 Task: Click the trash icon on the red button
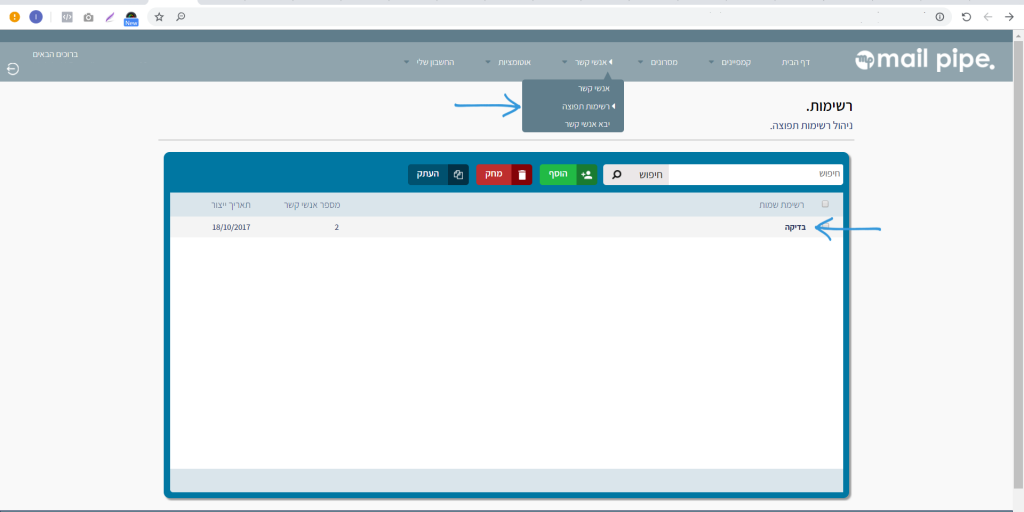[x=521, y=175]
